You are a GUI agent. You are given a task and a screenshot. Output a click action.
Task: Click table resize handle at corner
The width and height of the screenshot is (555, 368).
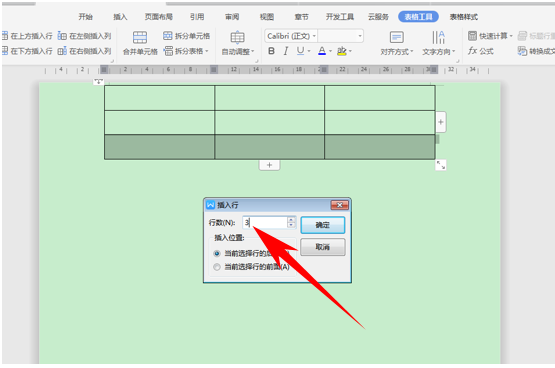click(x=441, y=165)
